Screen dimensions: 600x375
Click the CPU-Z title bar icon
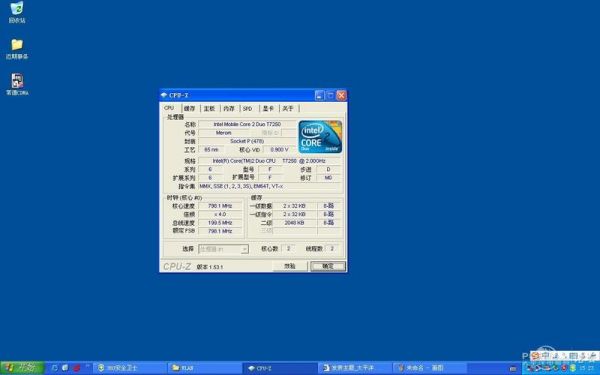(x=164, y=95)
